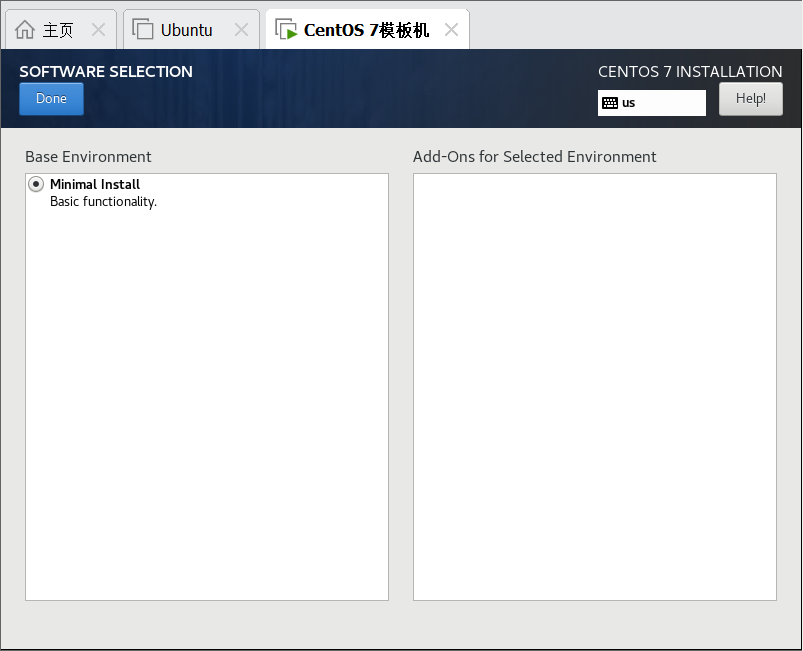This screenshot has width=803, height=651.
Task: Click the blue Done button
Action: tap(51, 99)
